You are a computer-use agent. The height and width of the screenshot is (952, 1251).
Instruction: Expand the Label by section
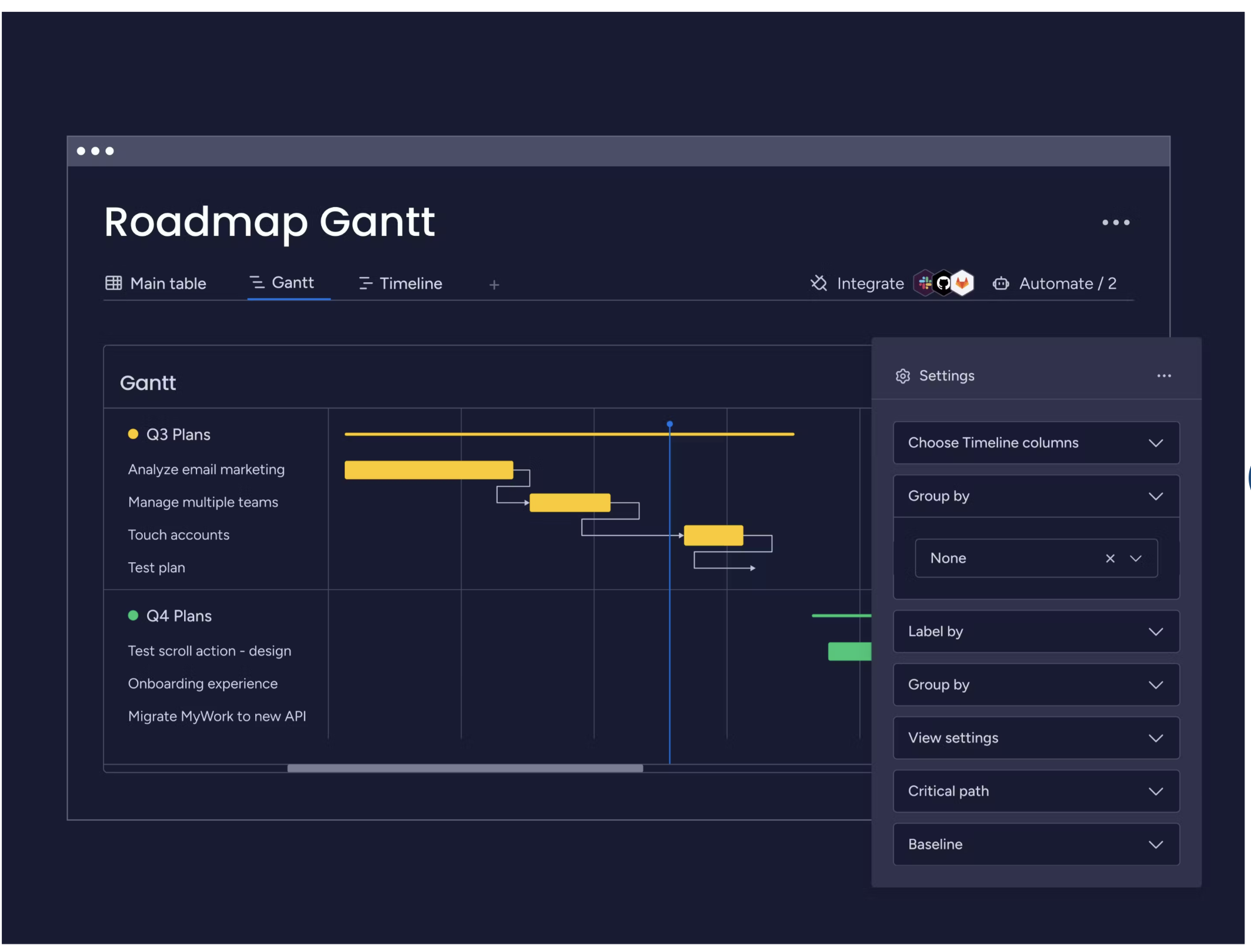pyautogui.click(x=1036, y=632)
